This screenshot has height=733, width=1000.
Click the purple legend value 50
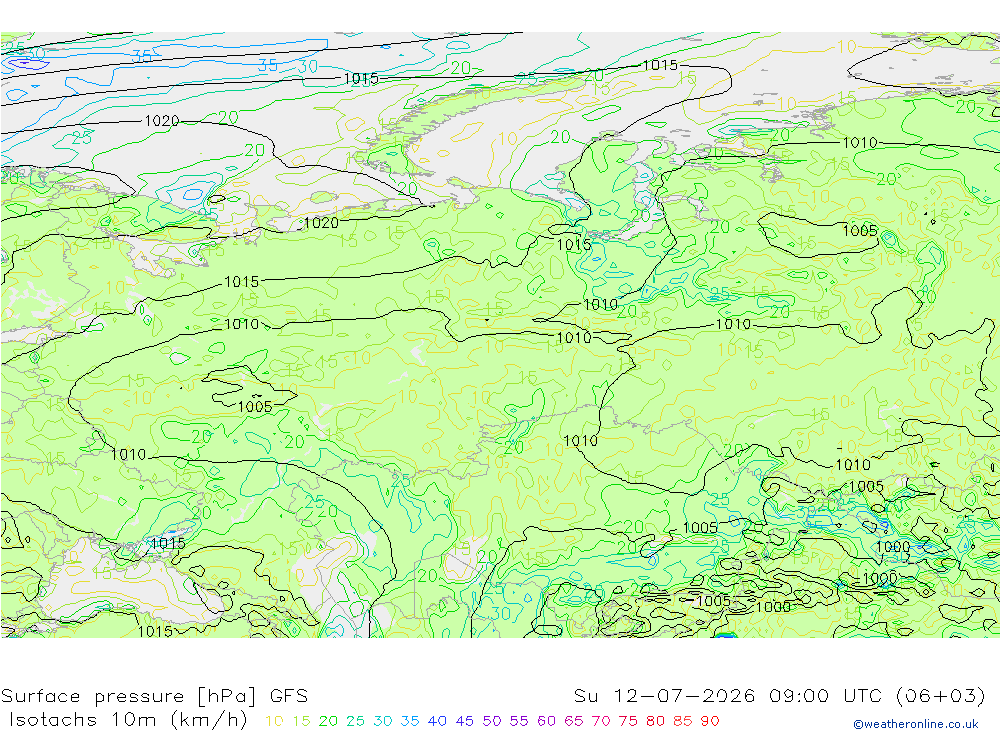pos(492,721)
